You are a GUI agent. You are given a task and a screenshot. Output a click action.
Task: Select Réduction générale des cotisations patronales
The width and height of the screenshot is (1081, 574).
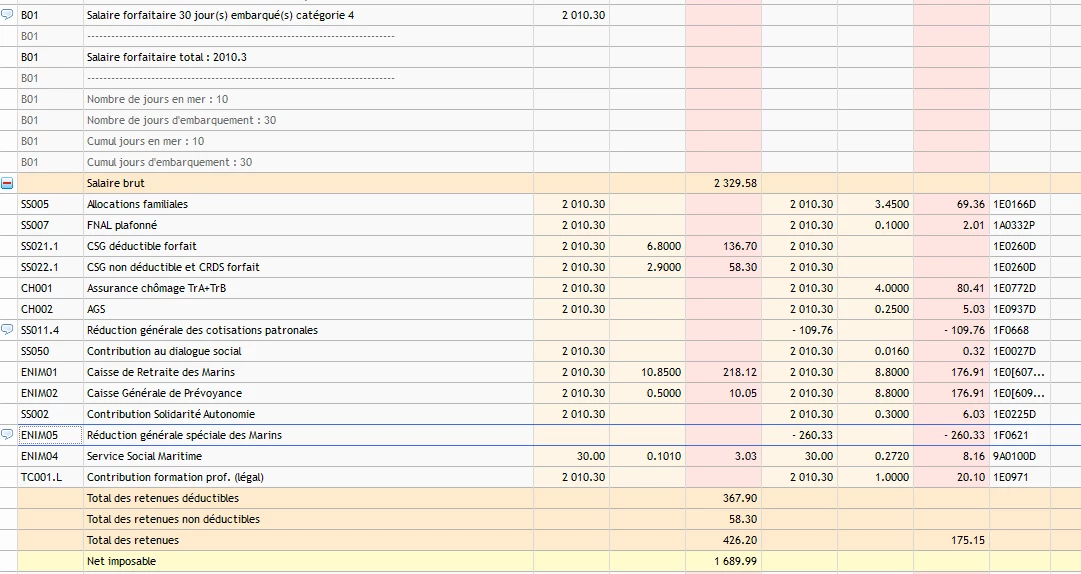click(203, 330)
